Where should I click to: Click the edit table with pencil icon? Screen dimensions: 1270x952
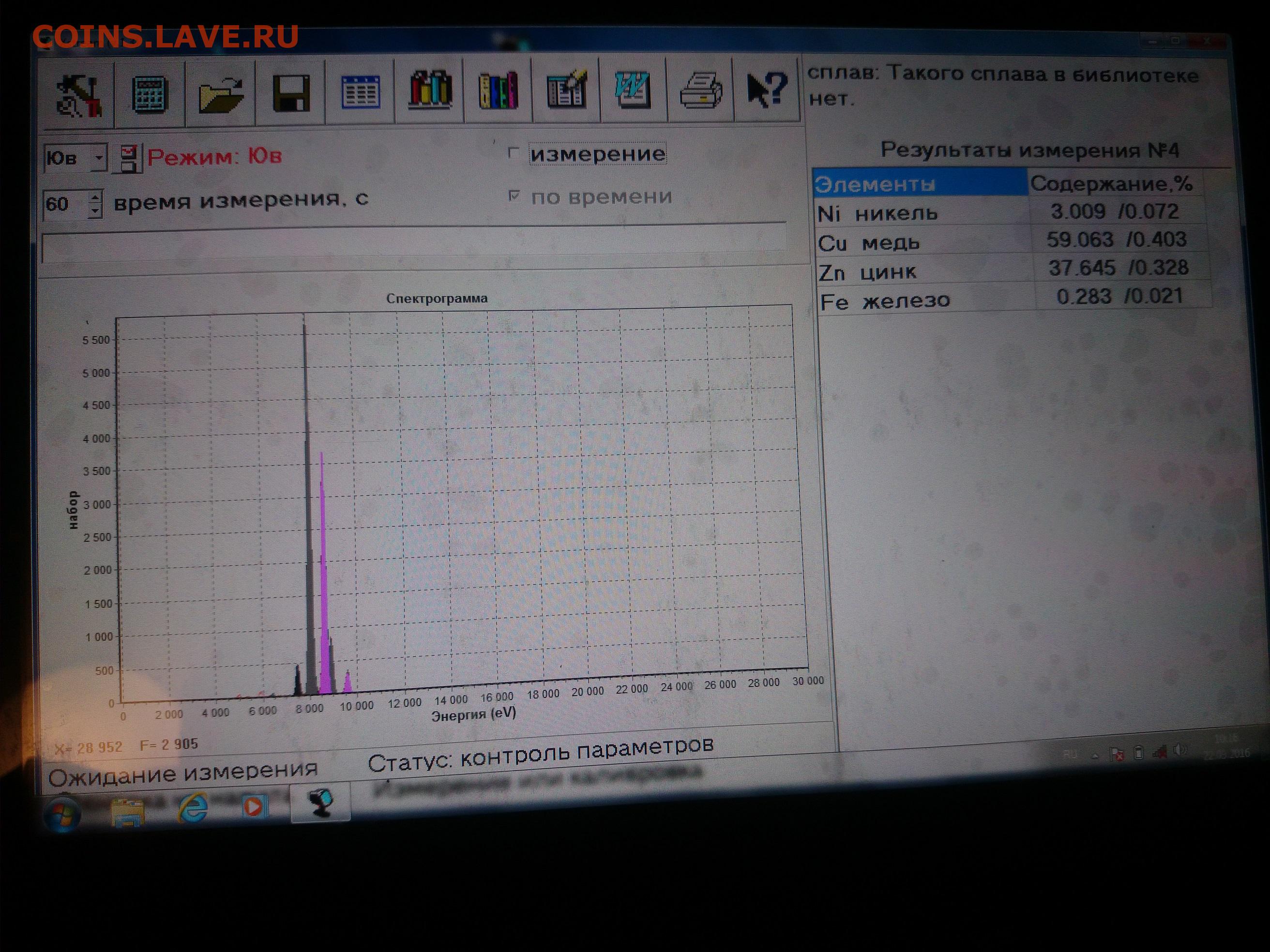click(x=567, y=89)
